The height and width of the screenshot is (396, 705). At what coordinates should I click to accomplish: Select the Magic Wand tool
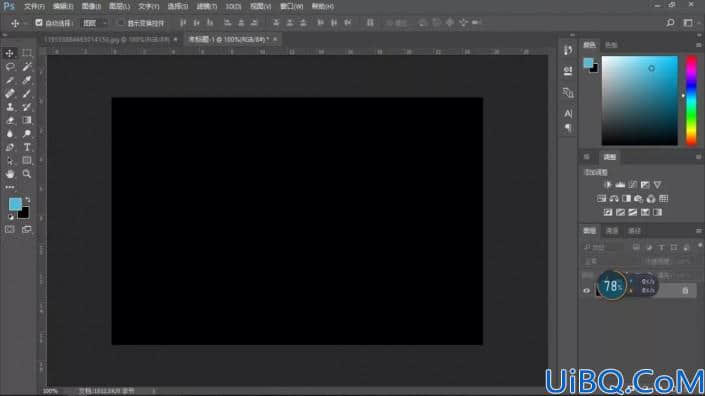tap(27, 67)
